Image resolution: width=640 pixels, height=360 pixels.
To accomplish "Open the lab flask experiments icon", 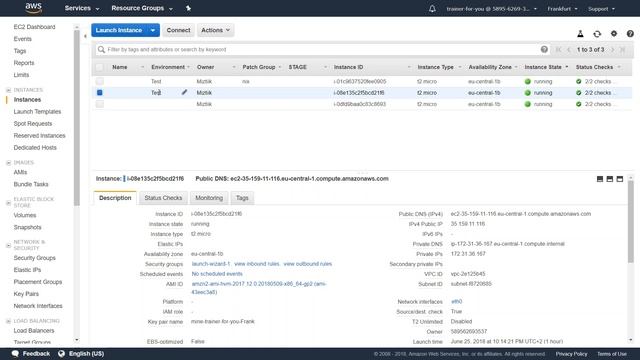I will (580, 34).
